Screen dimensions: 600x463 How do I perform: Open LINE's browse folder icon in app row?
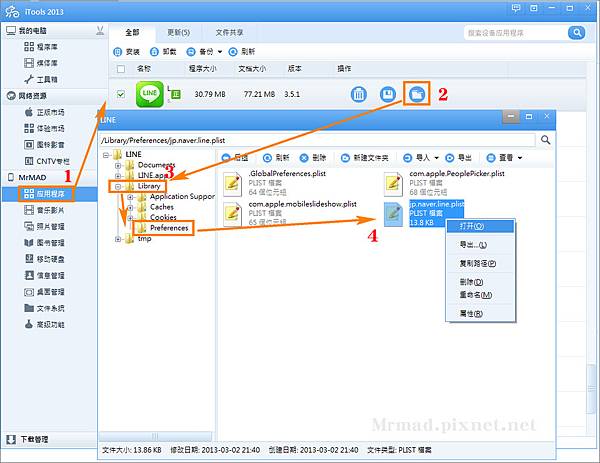pyautogui.click(x=416, y=94)
